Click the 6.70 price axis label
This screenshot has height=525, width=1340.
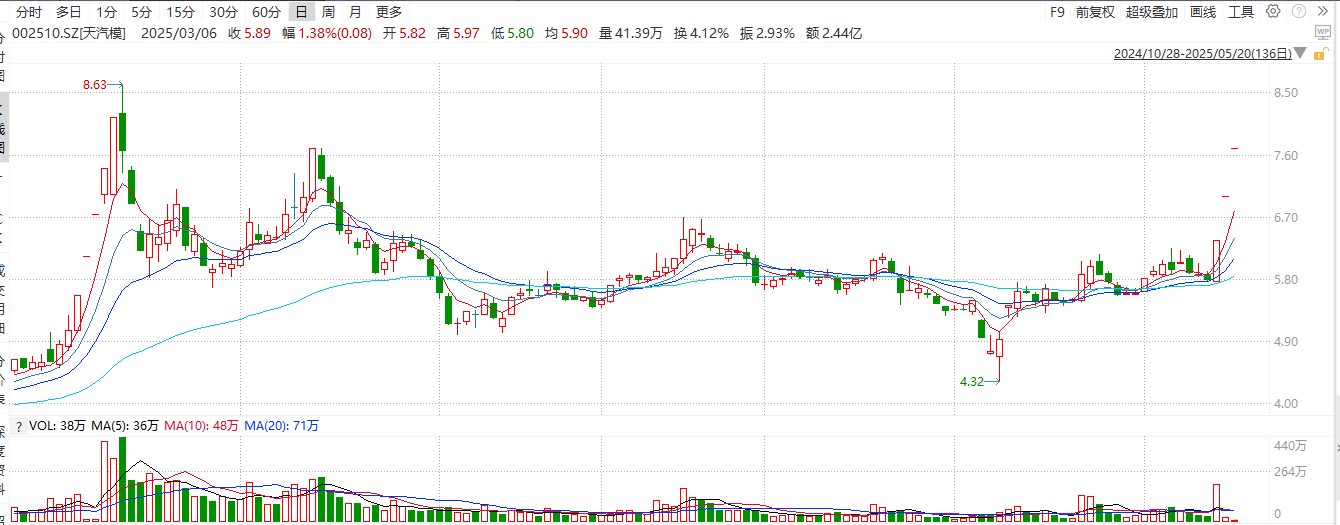[x=1284, y=217]
